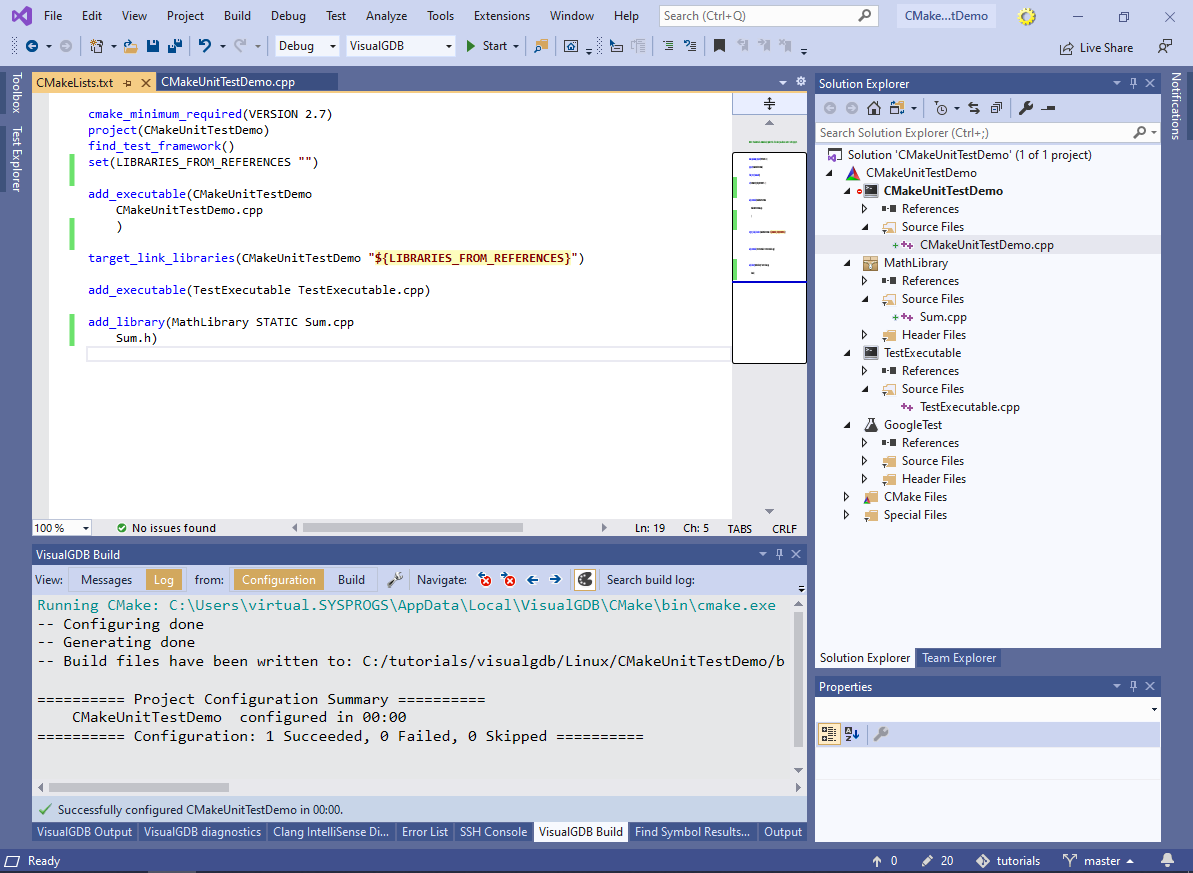The width and height of the screenshot is (1193, 873).
Task: Navigate to the next build message arrow
Action: (555, 580)
